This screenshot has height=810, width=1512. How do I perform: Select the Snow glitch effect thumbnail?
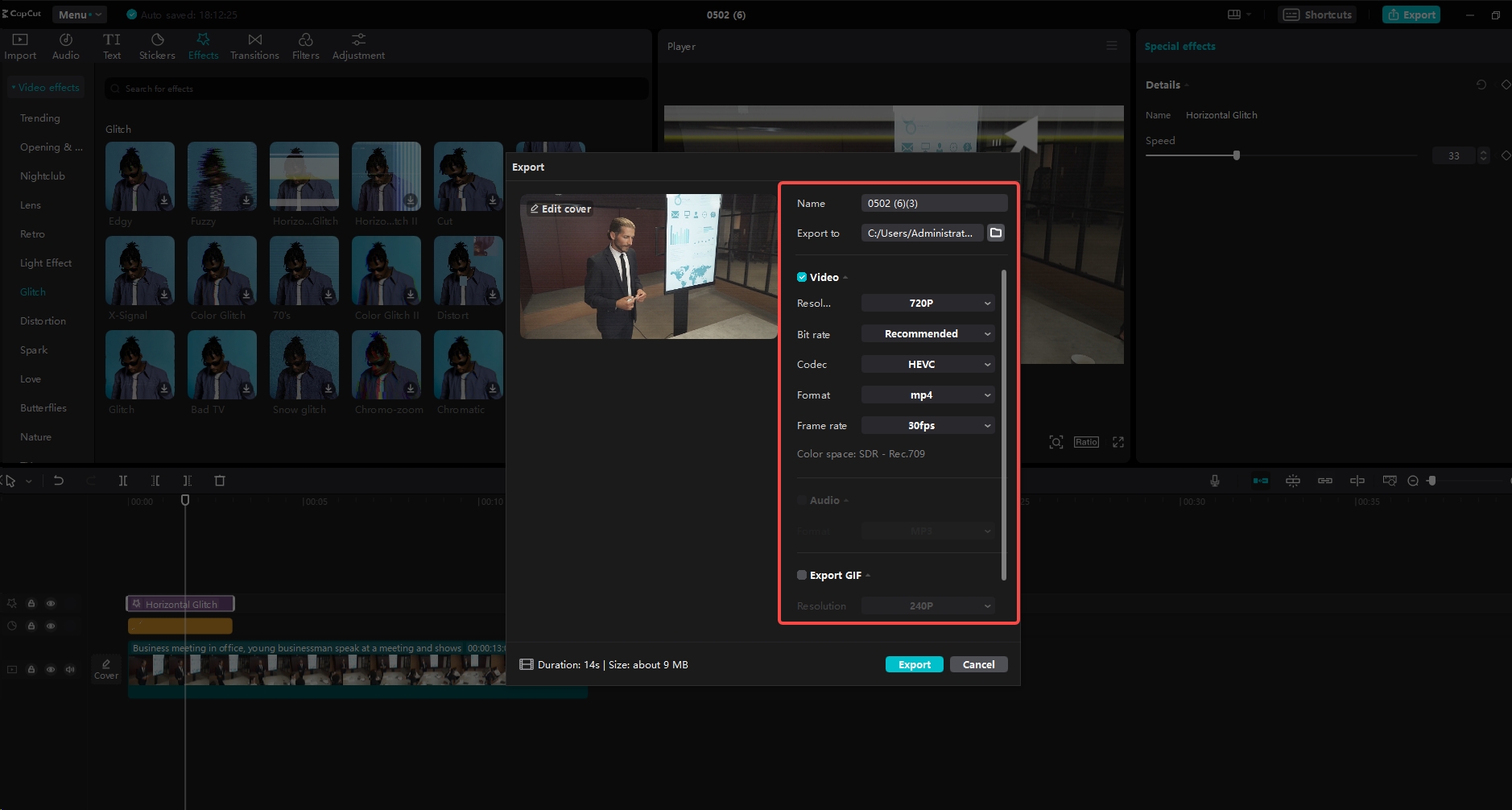click(x=304, y=365)
